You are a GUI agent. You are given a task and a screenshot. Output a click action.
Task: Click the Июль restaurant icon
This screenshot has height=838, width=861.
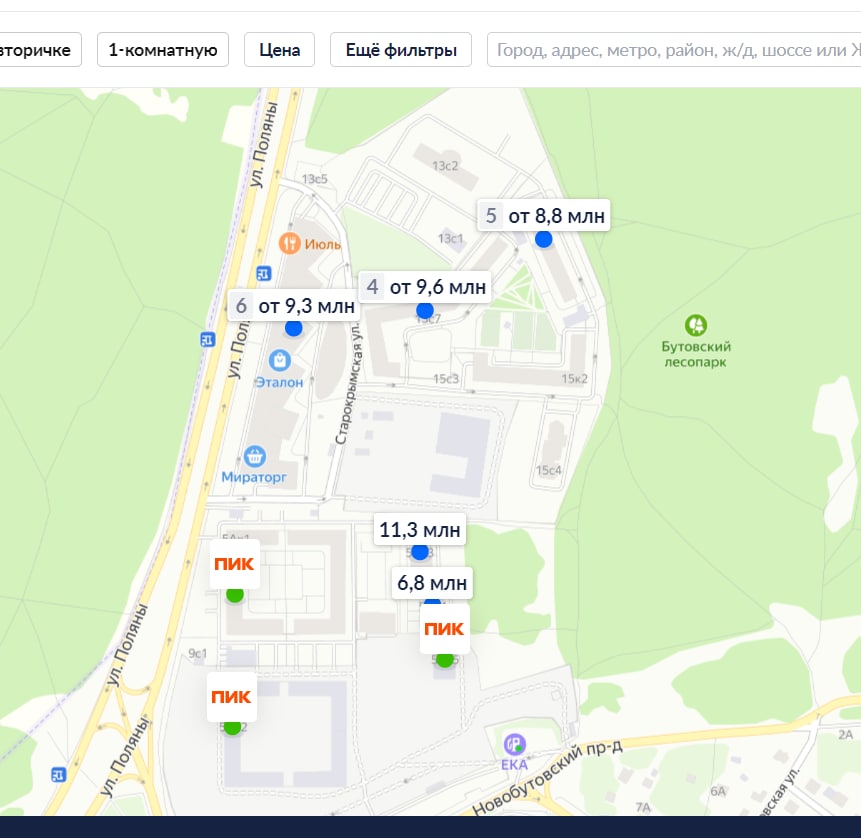289,243
